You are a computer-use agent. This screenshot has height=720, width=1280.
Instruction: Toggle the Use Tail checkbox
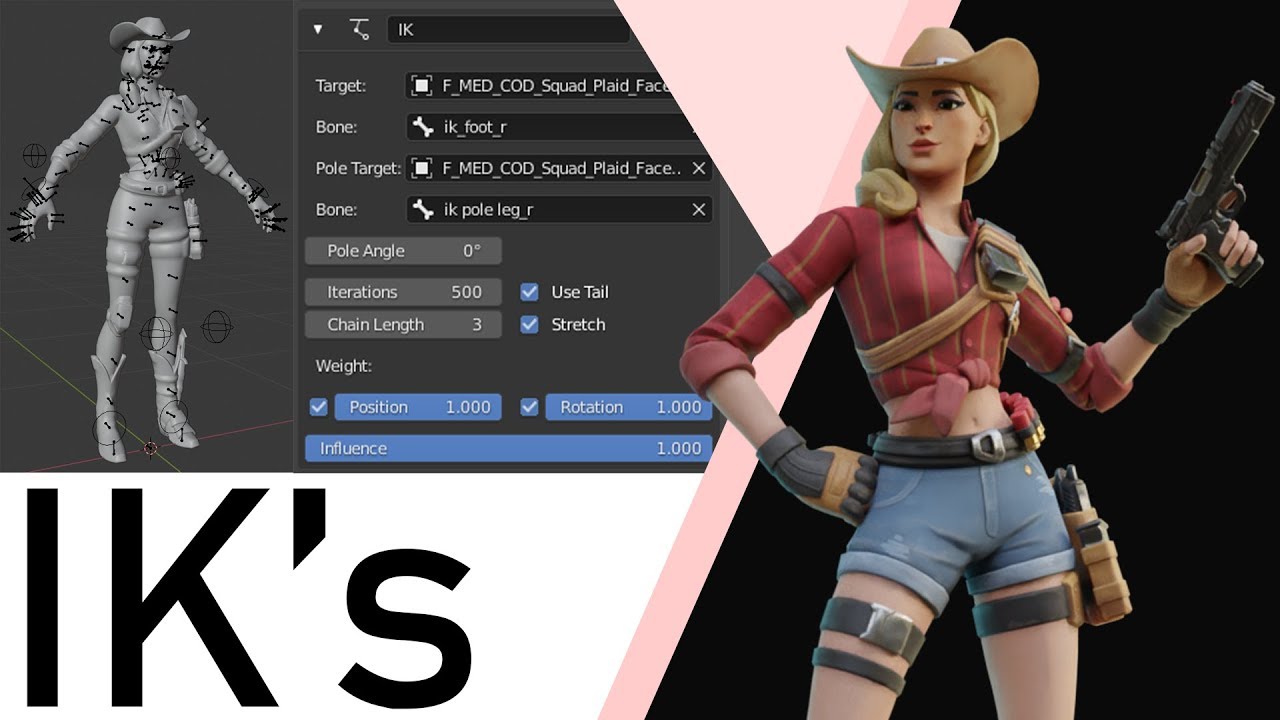[x=530, y=292]
